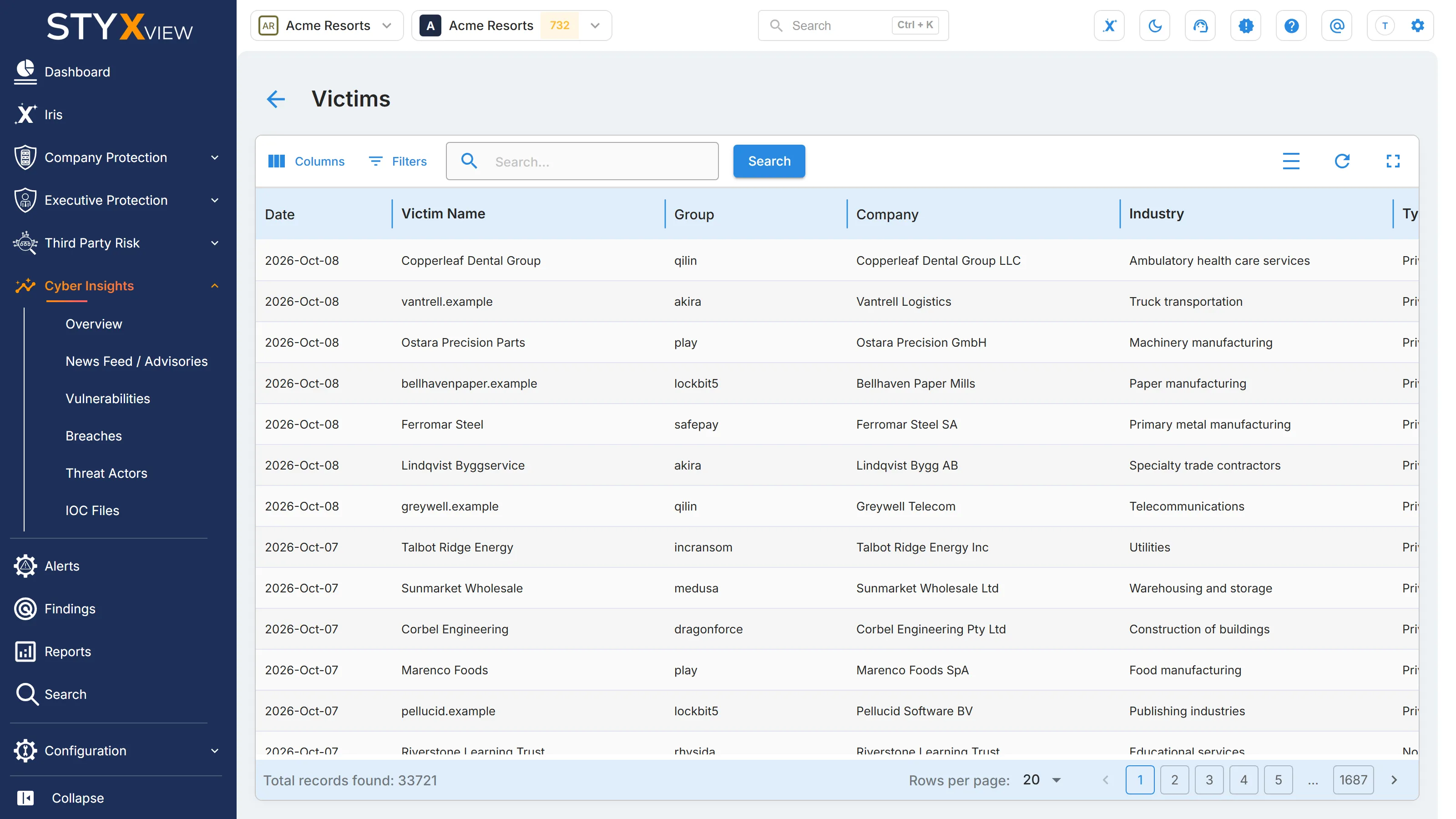The image size is (1456, 819).
Task: Go to next page arrow
Action: click(1394, 780)
